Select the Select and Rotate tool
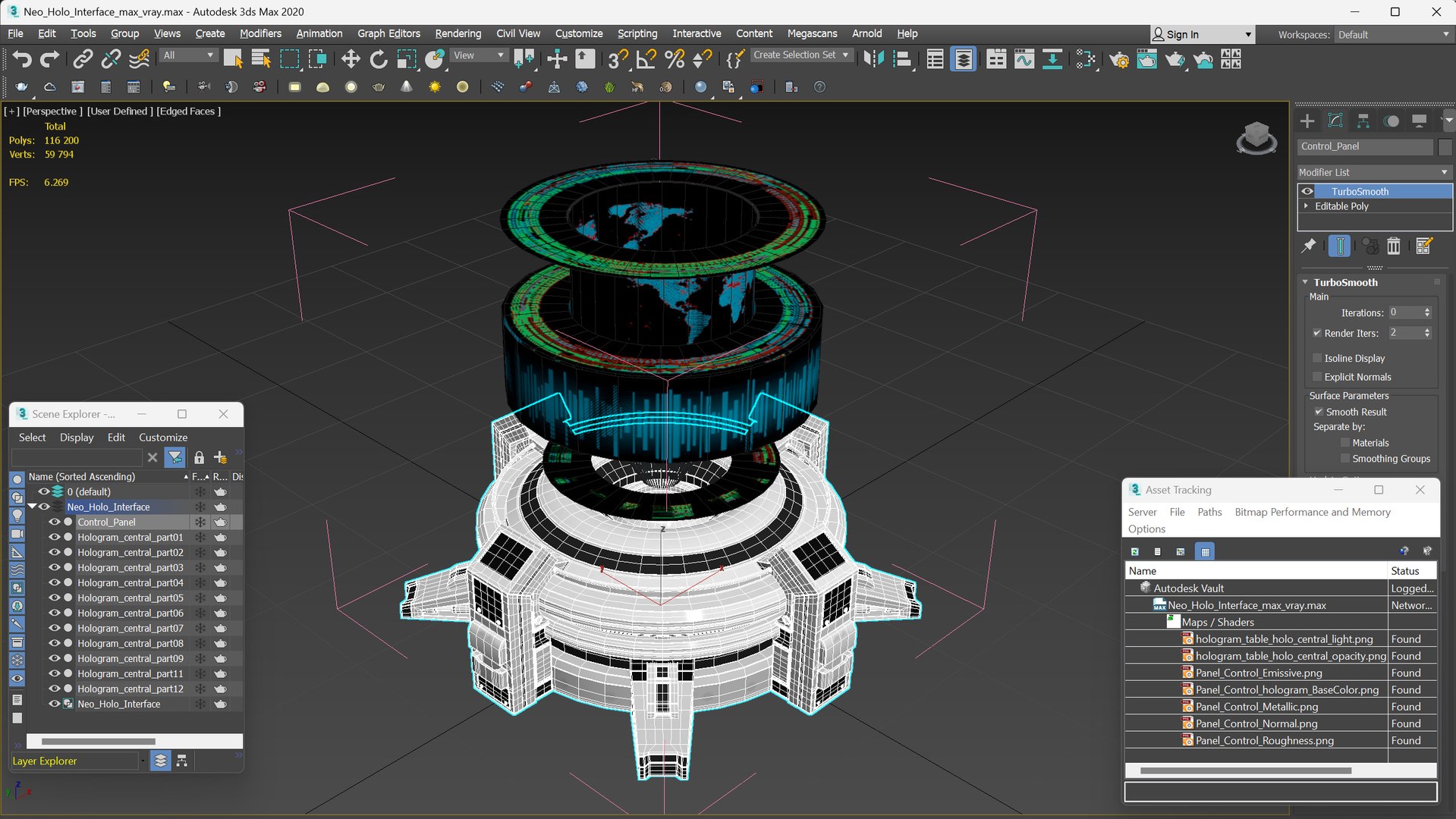 coord(378,58)
